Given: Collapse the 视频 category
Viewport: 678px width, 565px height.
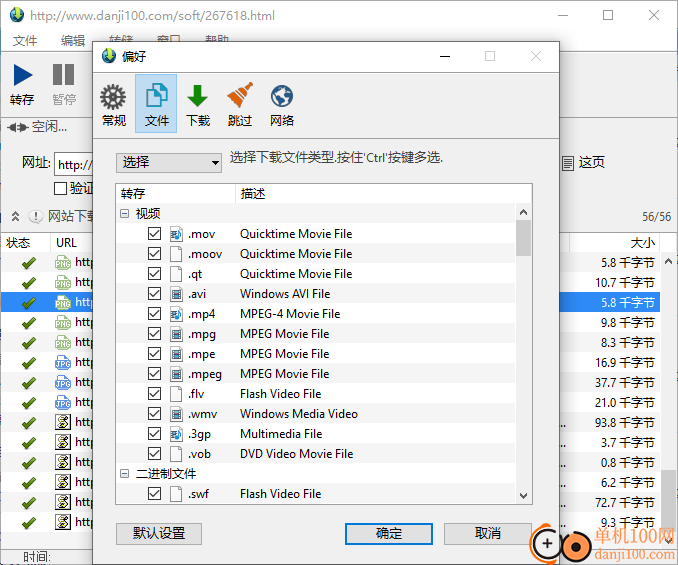Looking at the screenshot, I should click(x=125, y=214).
